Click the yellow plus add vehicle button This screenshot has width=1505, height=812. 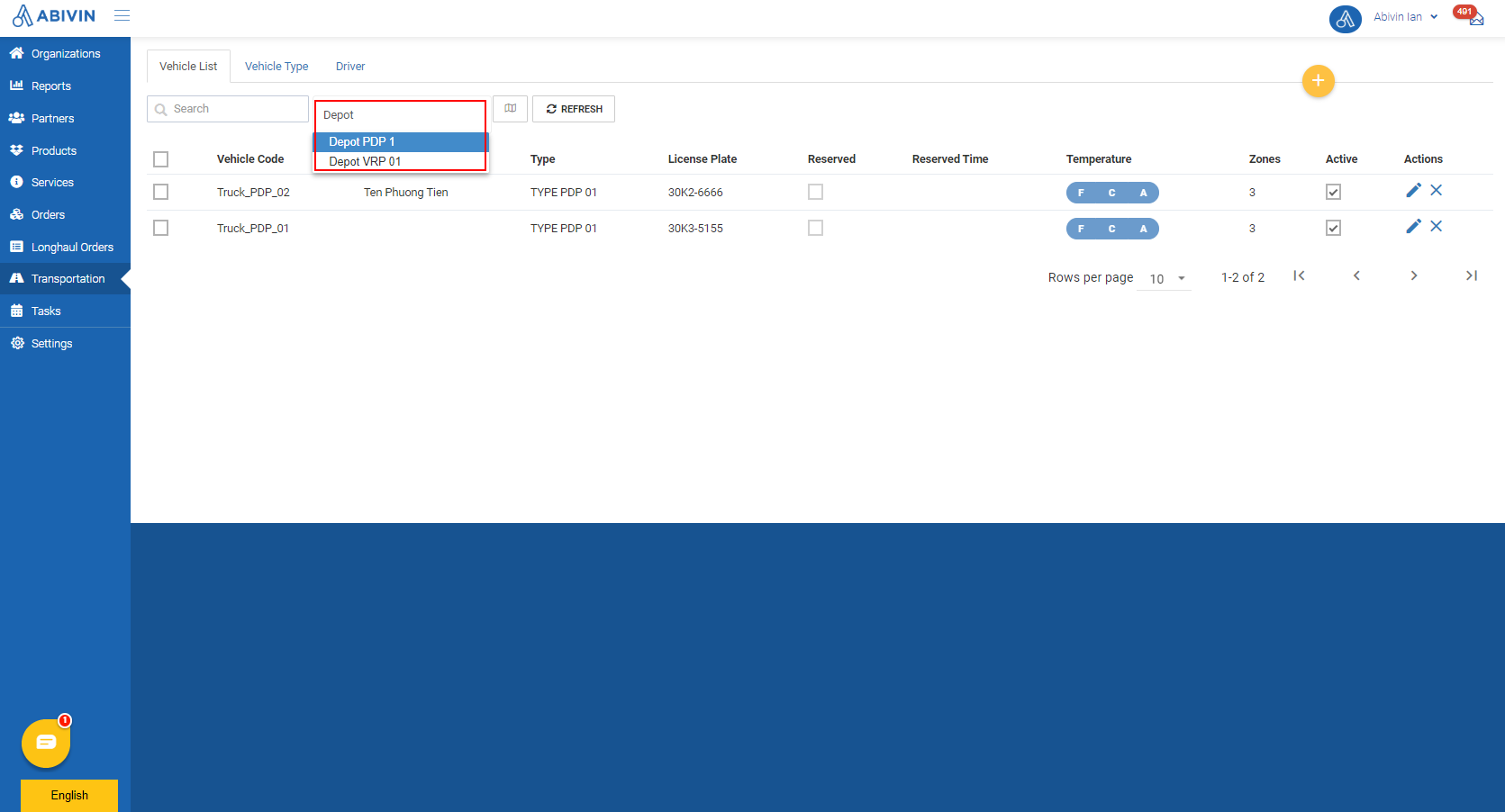[1318, 81]
